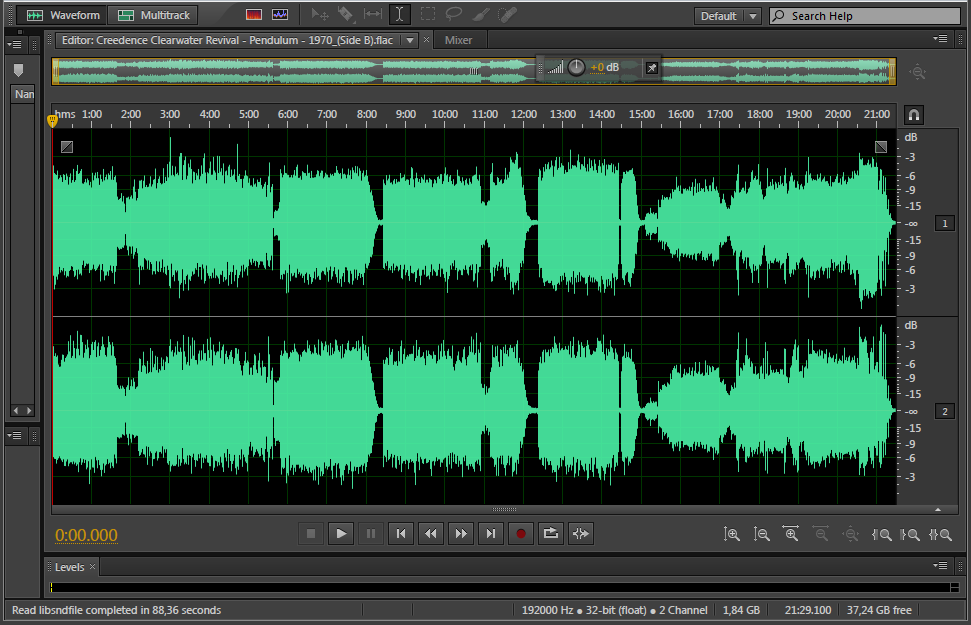This screenshot has width=971, height=625.
Task: Show the spectral pitch display
Action: pos(280,15)
